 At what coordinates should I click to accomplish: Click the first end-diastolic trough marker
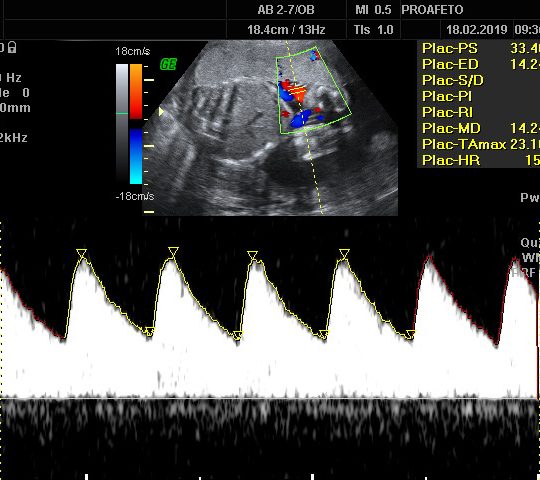pos(149,332)
